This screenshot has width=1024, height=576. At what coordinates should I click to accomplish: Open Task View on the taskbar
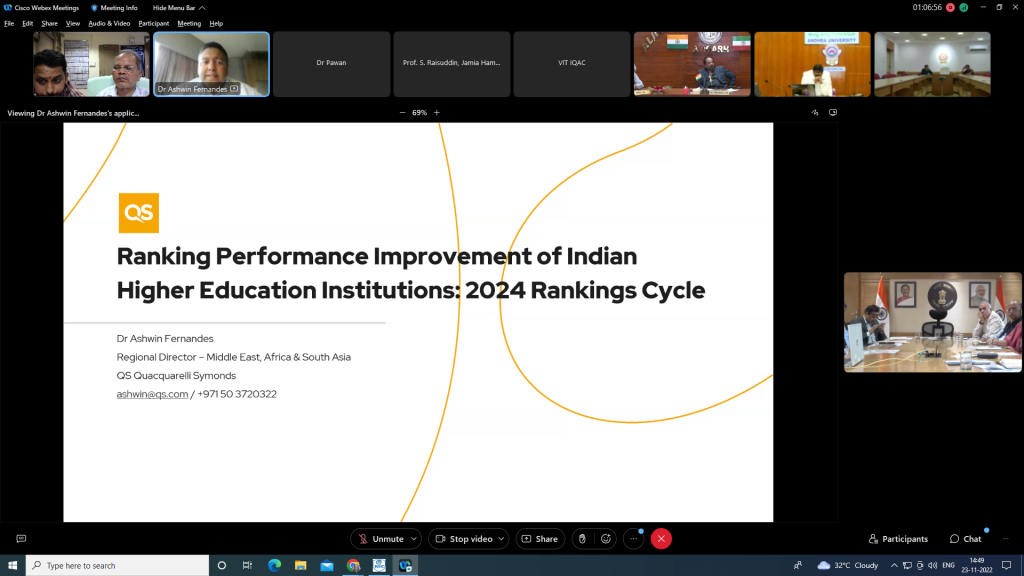coord(248,566)
